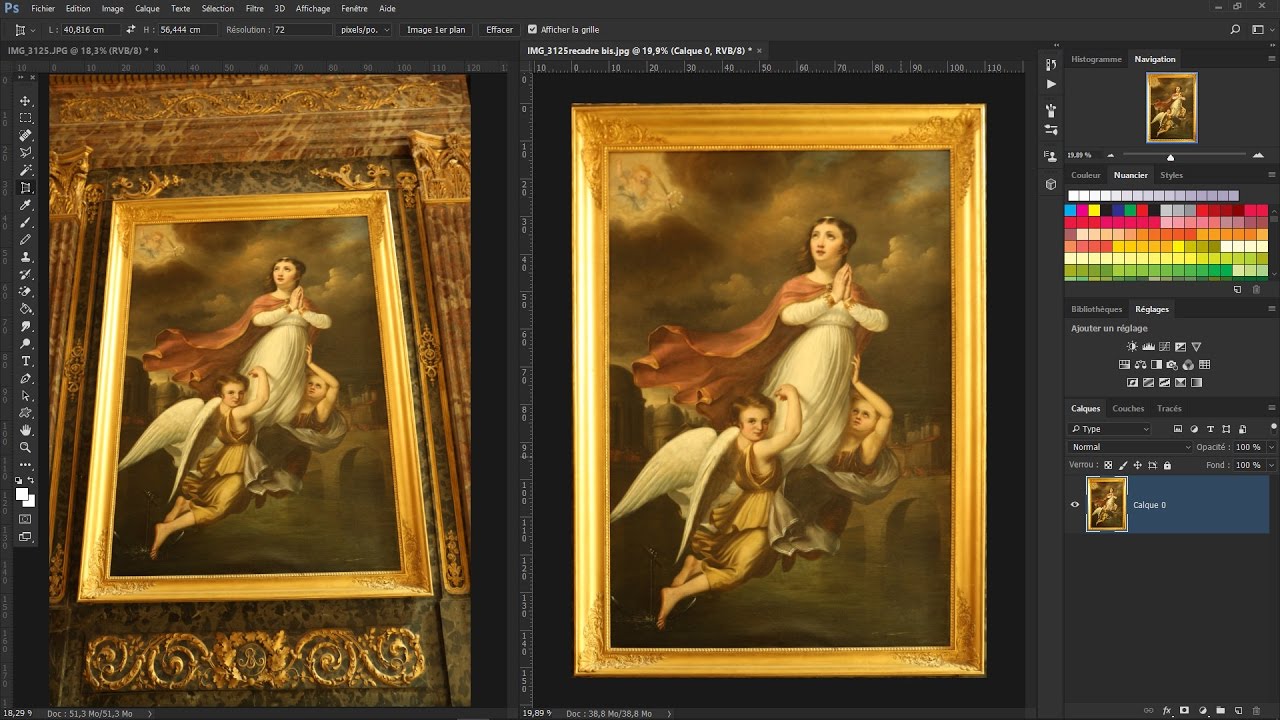Open the Navigation panel menu
The height and width of the screenshot is (720, 1280).
coord(1272,59)
